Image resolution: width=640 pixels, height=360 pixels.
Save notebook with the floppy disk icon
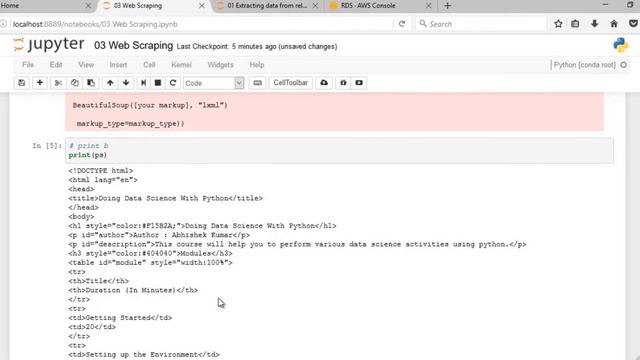click(22, 83)
